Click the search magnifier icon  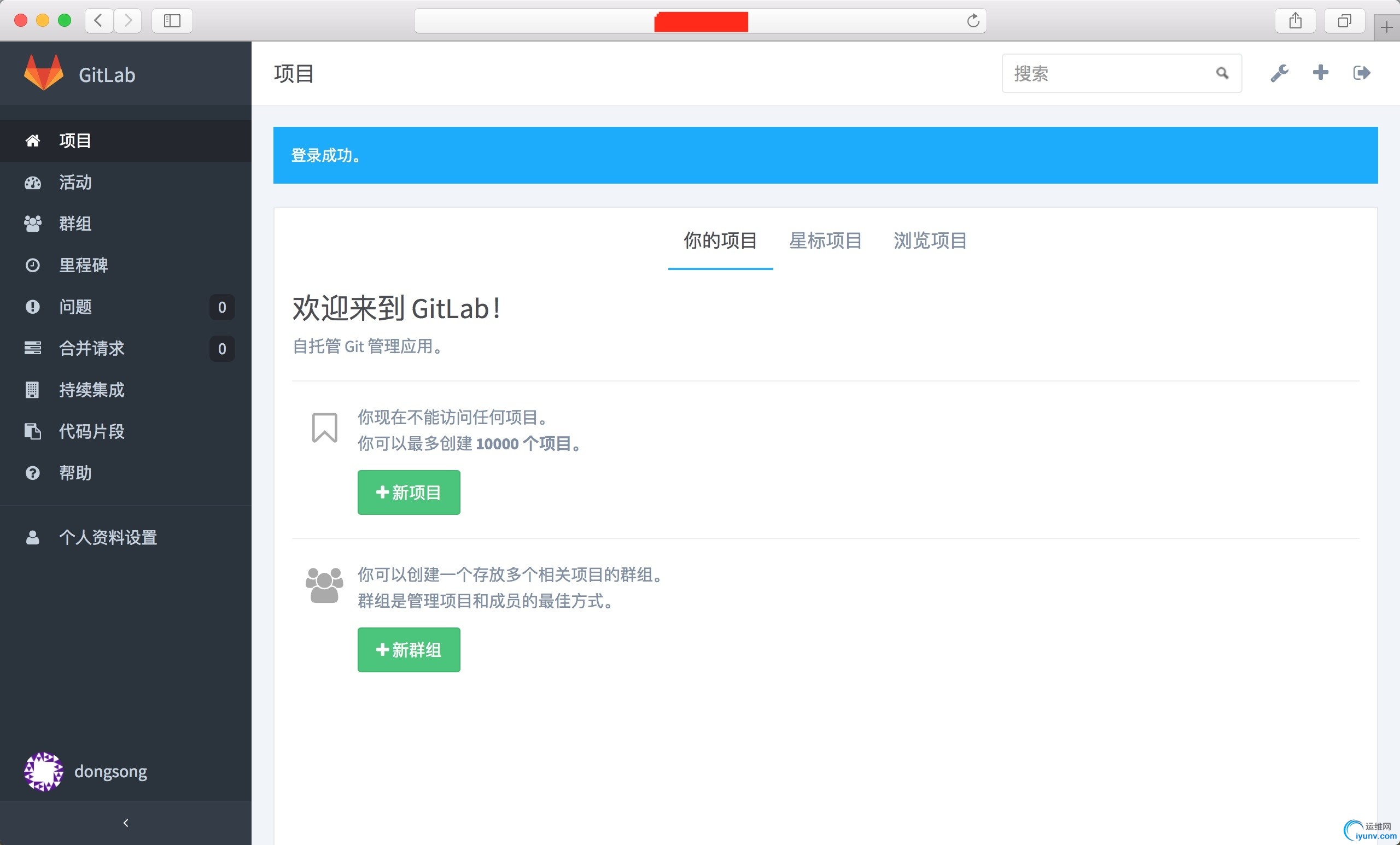(x=1222, y=73)
